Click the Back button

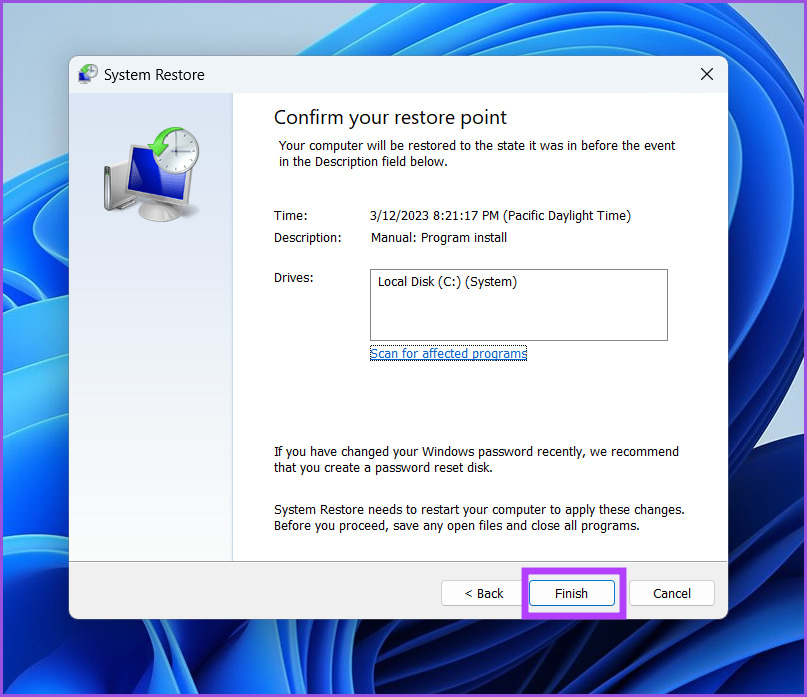[x=483, y=593]
